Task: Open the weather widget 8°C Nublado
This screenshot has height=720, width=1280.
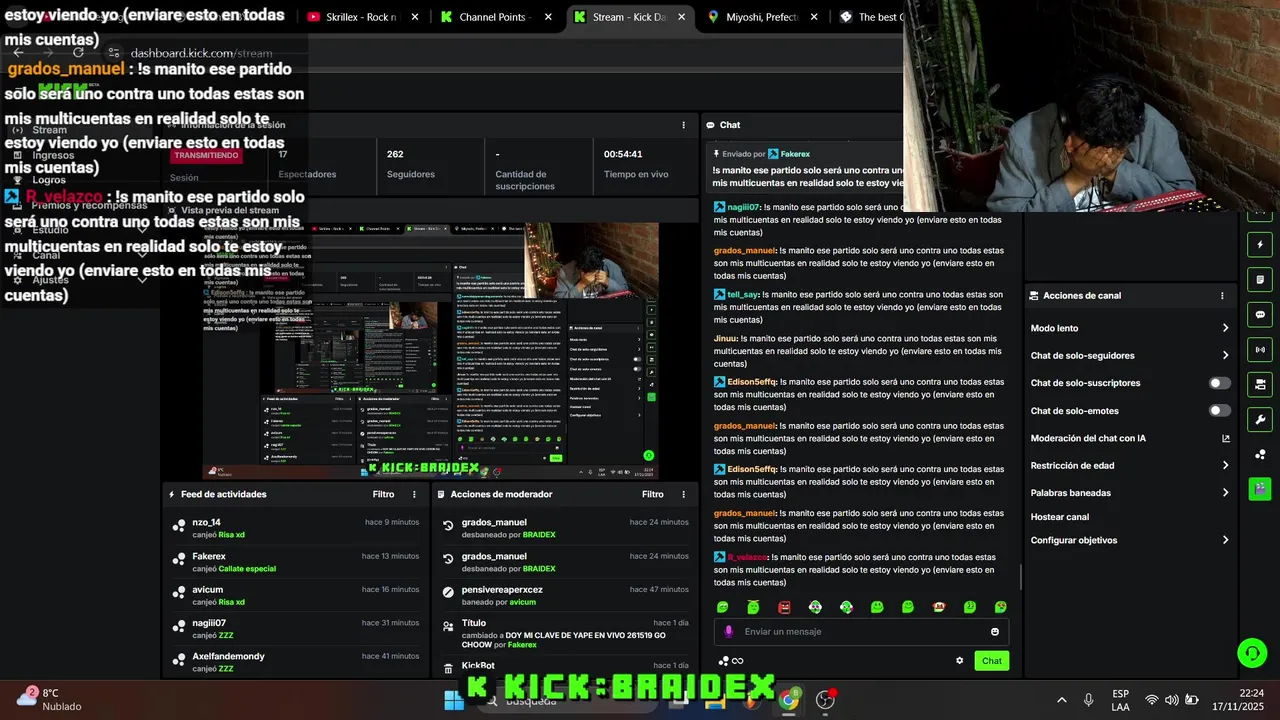Action: pyautogui.click(x=48, y=699)
